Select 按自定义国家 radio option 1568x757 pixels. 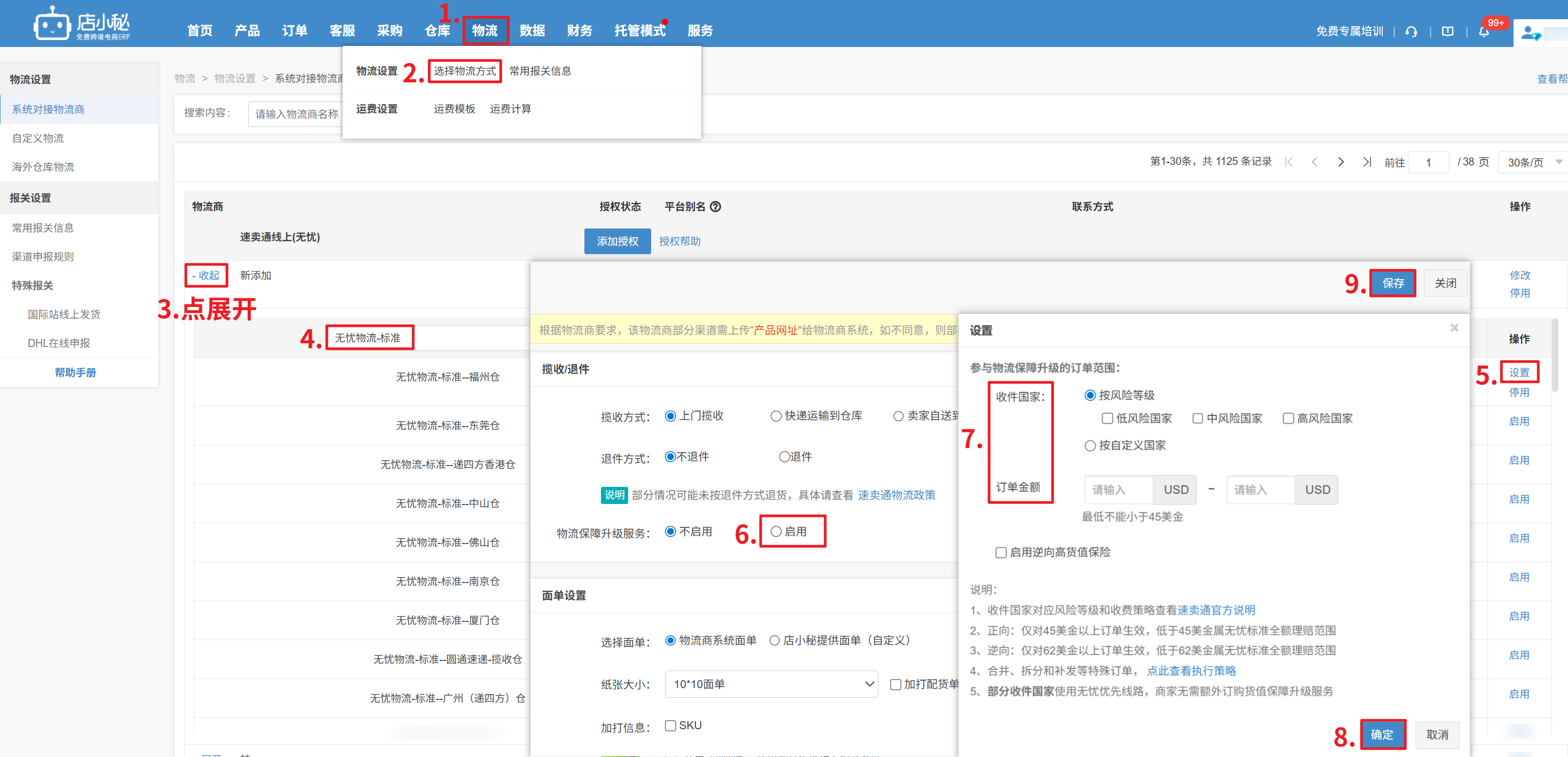[1090, 445]
